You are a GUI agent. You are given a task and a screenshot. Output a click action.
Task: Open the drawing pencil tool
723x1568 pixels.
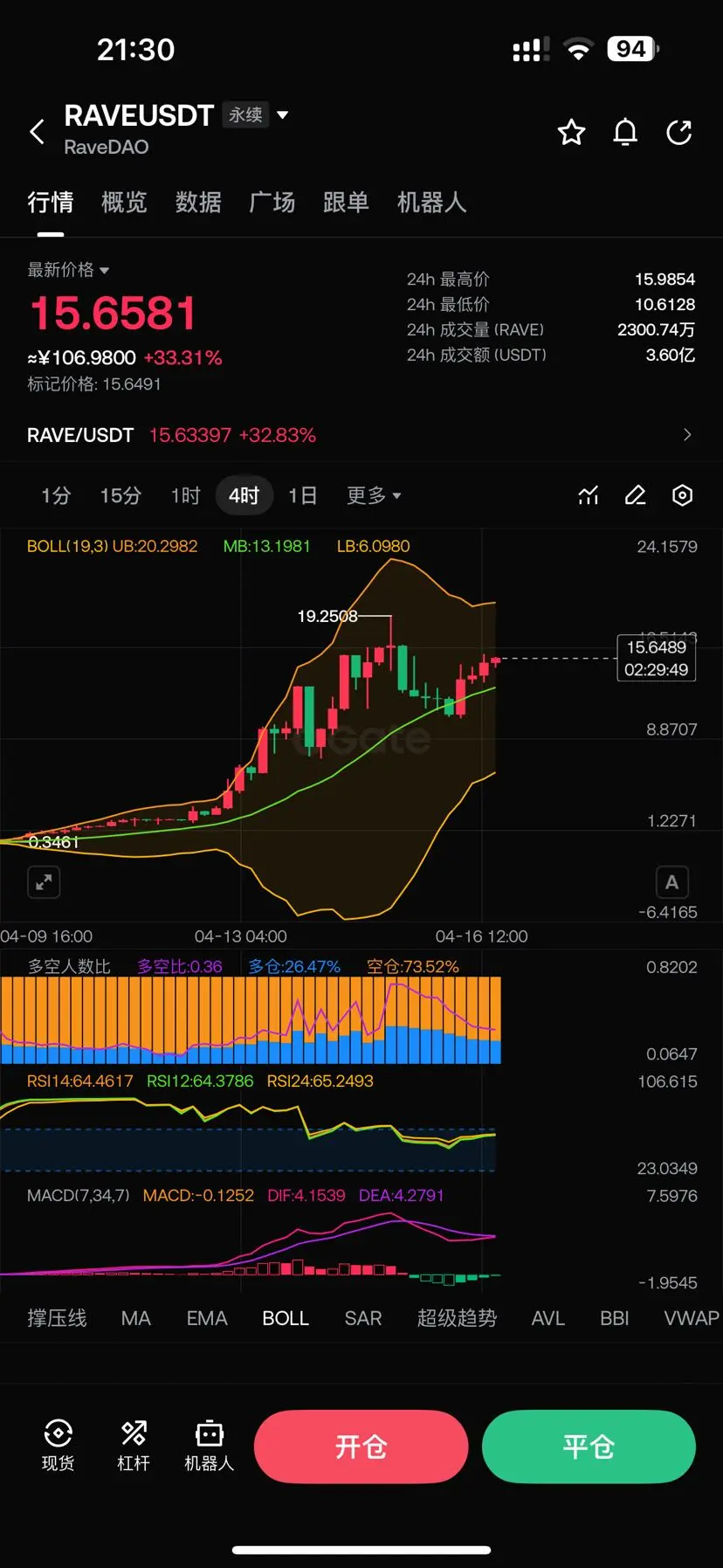click(x=635, y=495)
